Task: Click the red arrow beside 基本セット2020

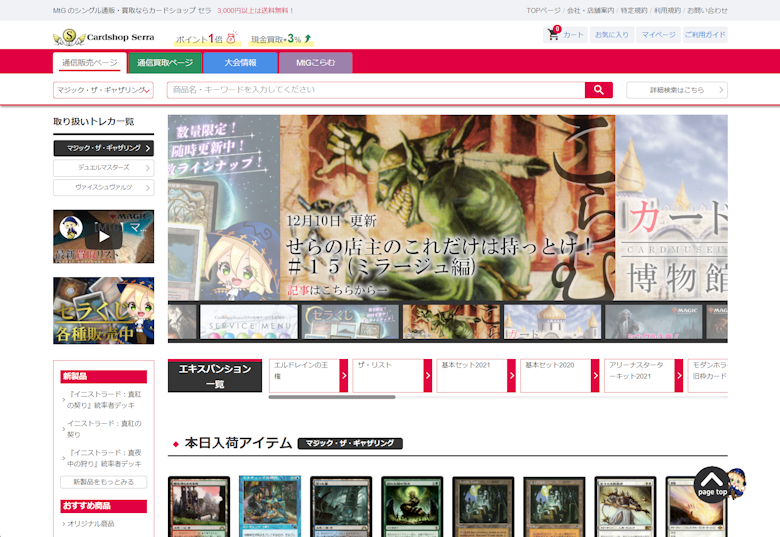Action: pyautogui.click(x=596, y=375)
